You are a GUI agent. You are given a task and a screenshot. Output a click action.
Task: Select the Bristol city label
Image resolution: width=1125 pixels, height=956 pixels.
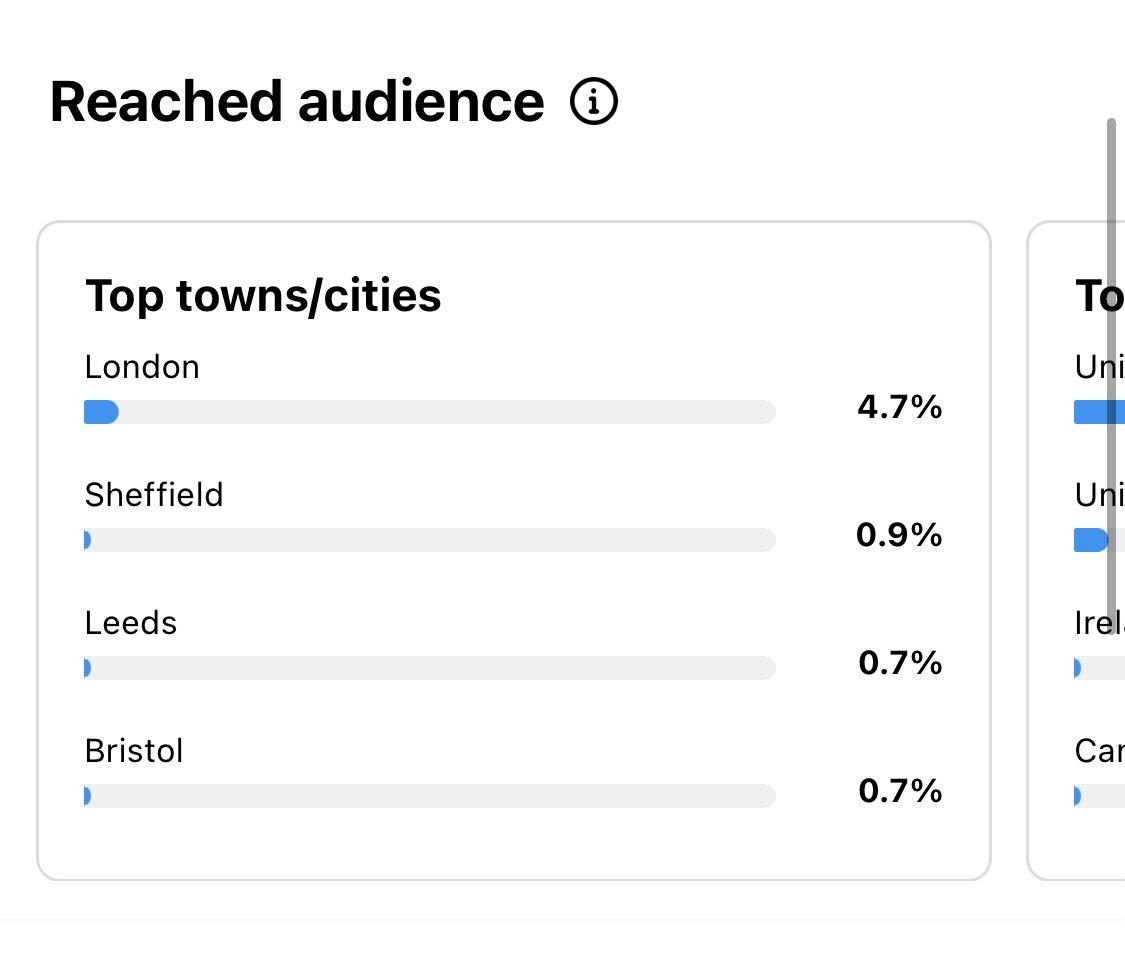click(134, 751)
